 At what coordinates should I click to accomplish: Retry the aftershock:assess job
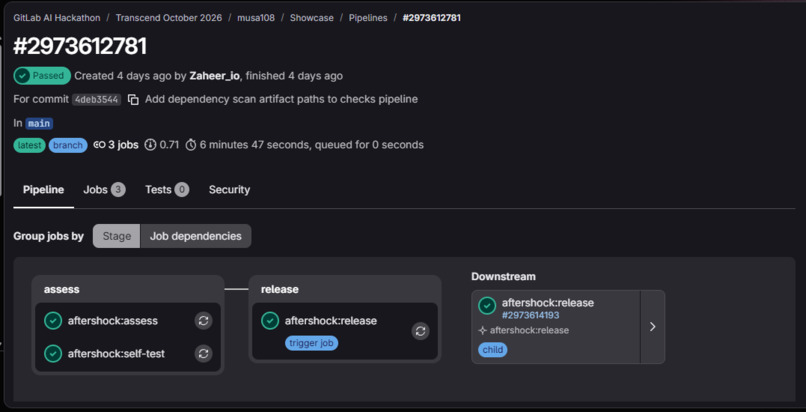tap(204, 321)
